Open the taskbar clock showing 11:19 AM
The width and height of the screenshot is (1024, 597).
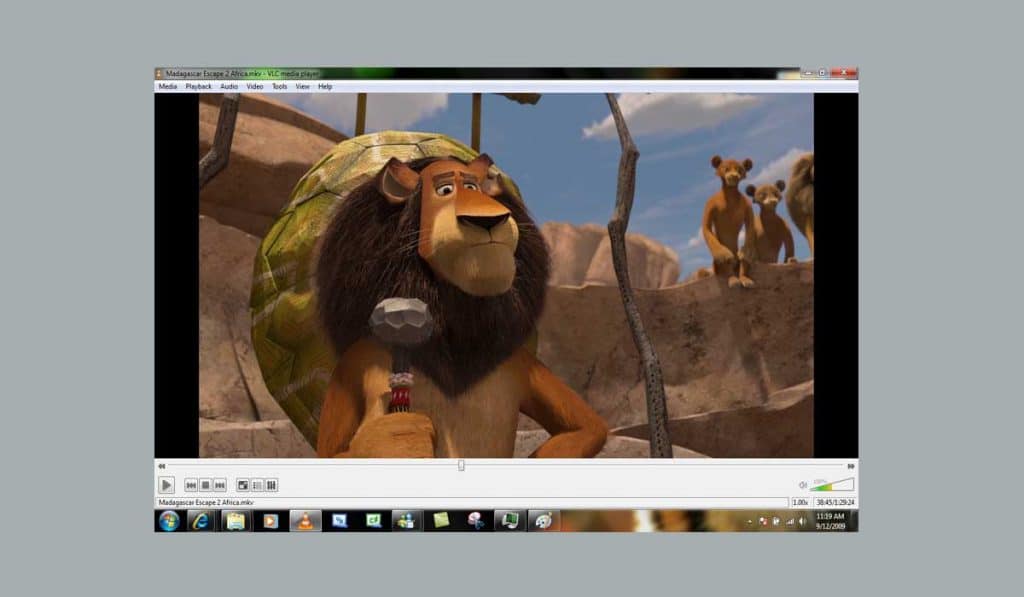[831, 521]
